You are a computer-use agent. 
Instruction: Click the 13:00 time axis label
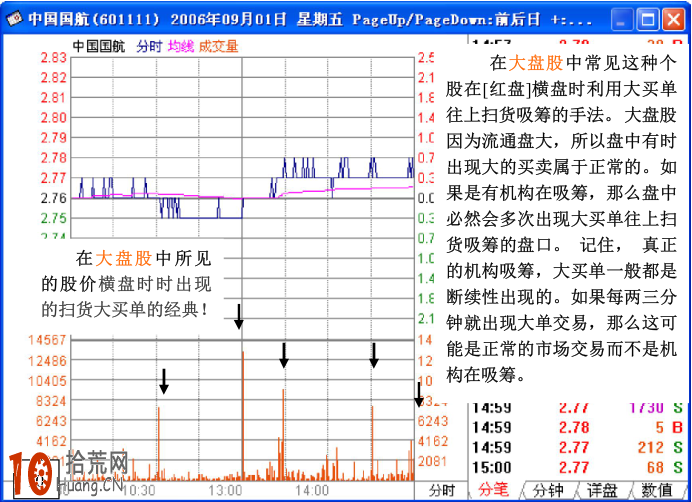tap(226, 490)
